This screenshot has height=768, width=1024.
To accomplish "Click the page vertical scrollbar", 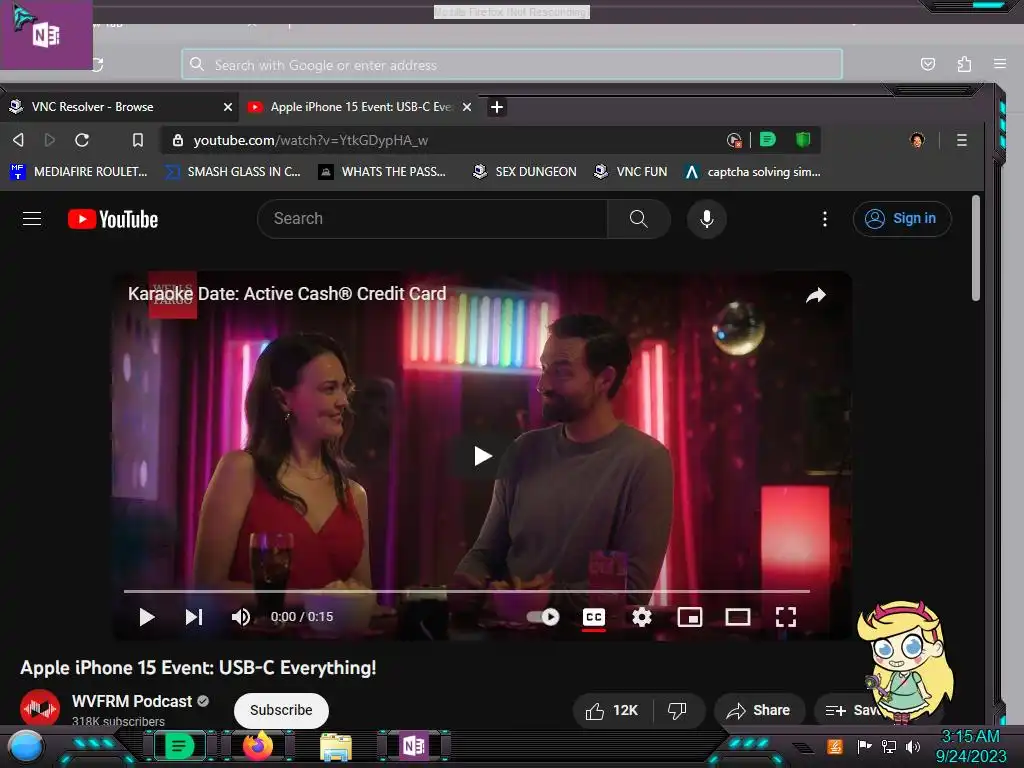I will [976, 248].
